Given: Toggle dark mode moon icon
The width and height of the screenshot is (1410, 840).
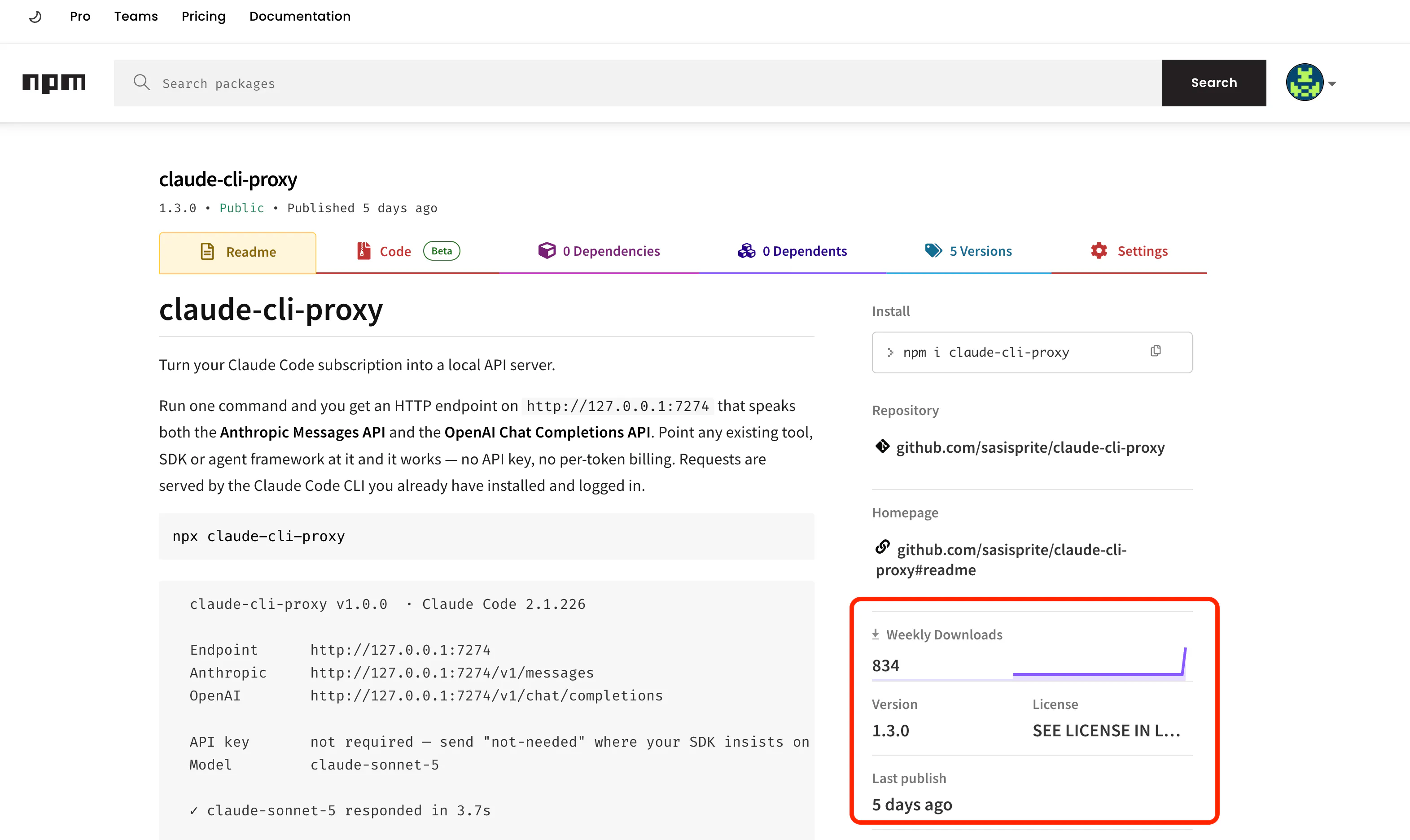Looking at the screenshot, I should coord(35,17).
